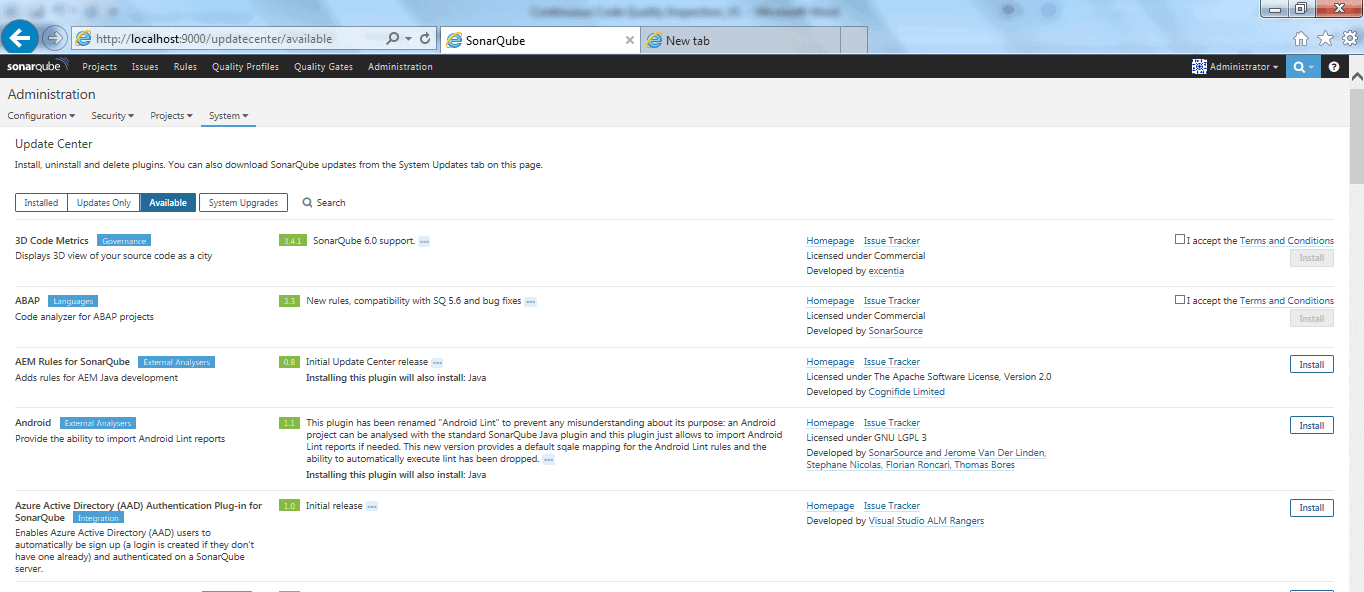Open address bar search dropdown arrow
This screenshot has width=1364, height=592.
409,39
